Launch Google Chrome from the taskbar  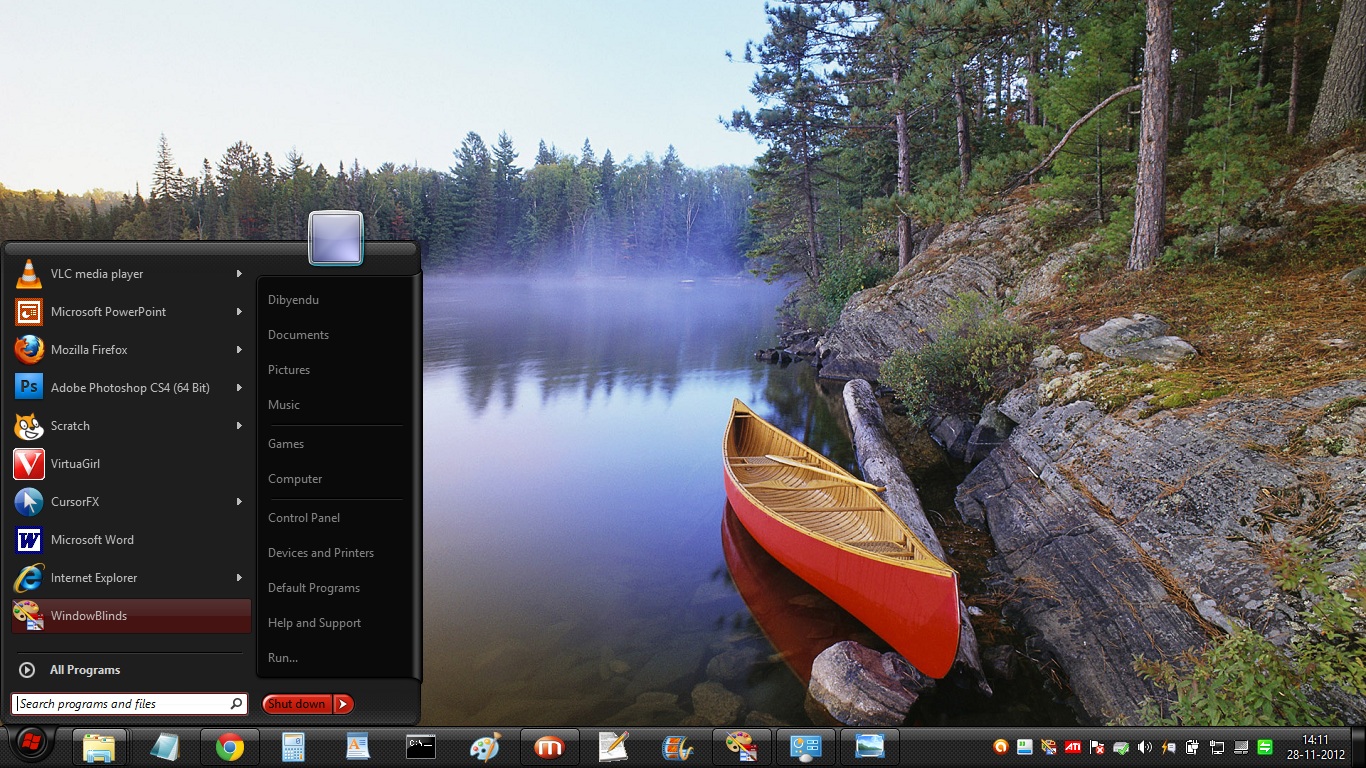[229, 747]
